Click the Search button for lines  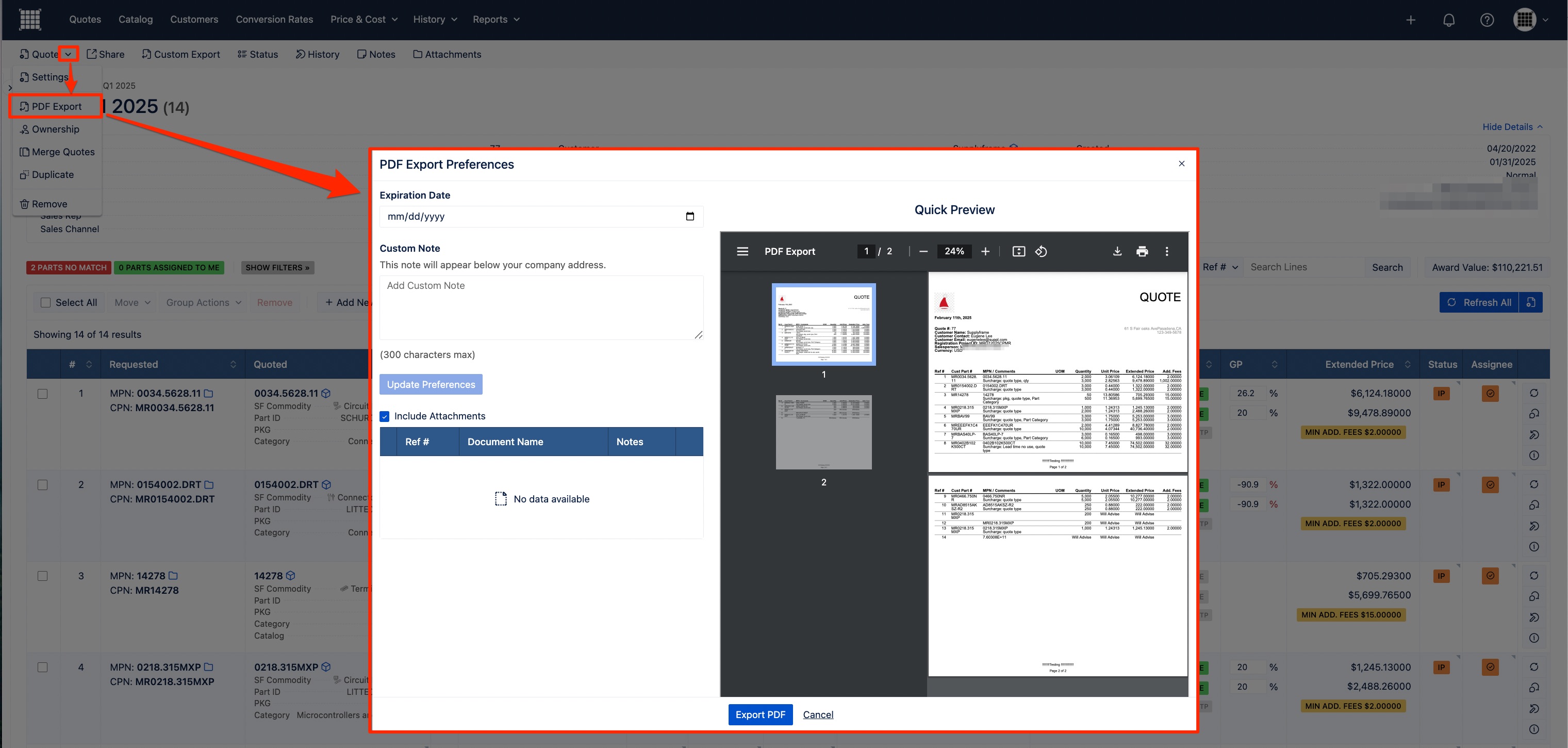[1387, 267]
